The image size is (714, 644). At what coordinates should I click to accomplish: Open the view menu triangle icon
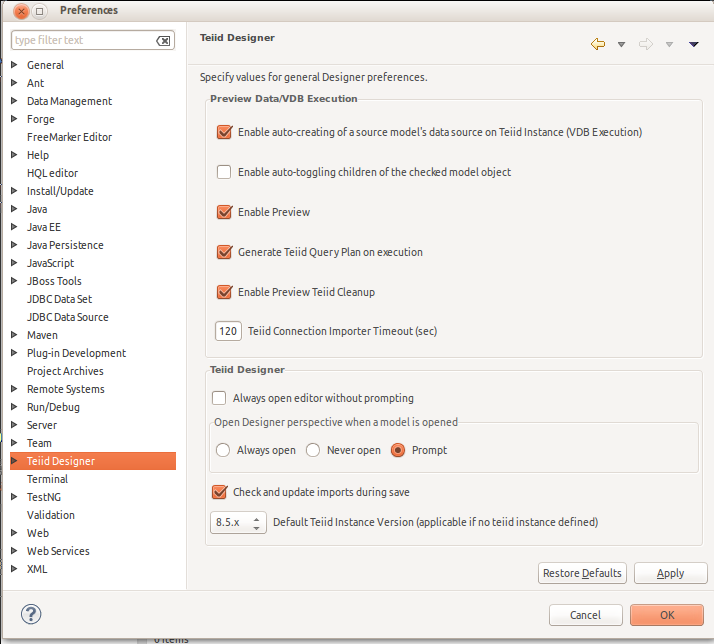pos(693,44)
